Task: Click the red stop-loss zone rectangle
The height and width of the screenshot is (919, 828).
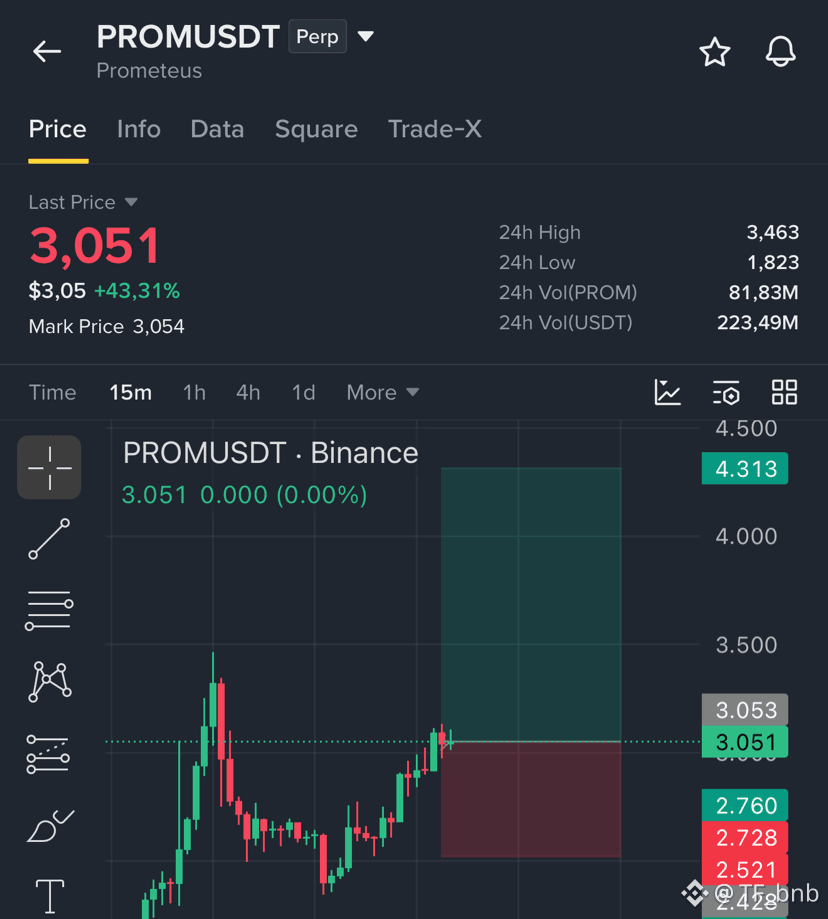Action: pos(530,799)
